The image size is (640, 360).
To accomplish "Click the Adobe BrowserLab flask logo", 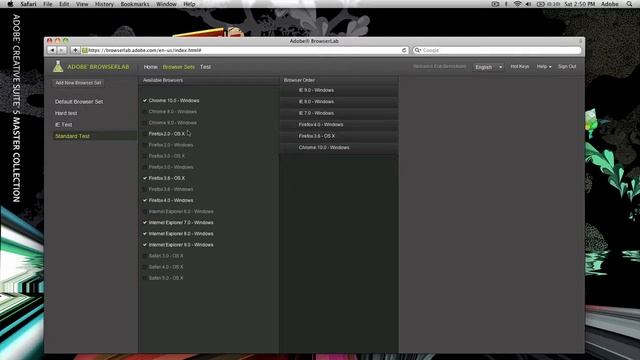I will click(x=58, y=67).
